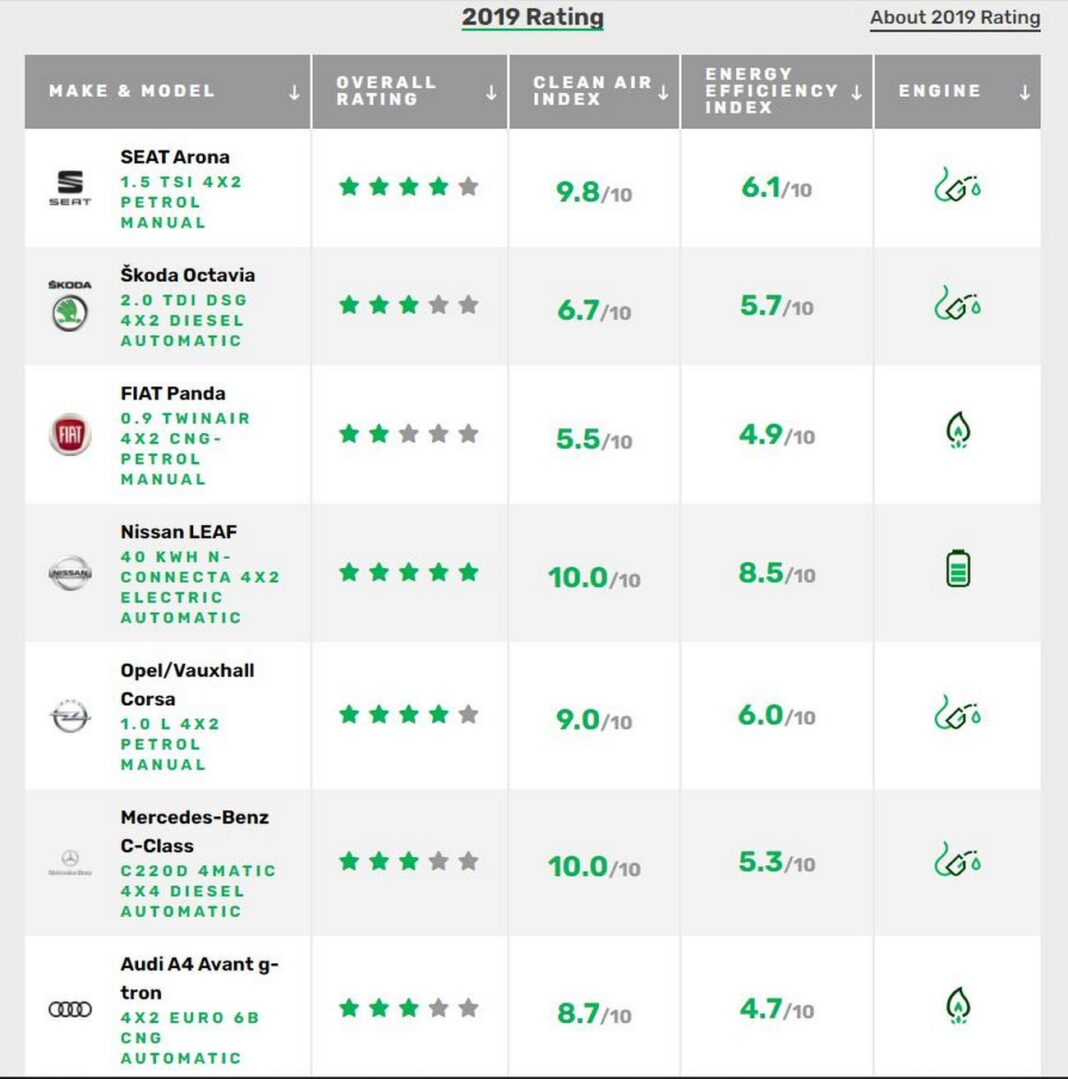Sort by Engine column arrow
Viewport: 1068px width, 1079px height.
1025,93
